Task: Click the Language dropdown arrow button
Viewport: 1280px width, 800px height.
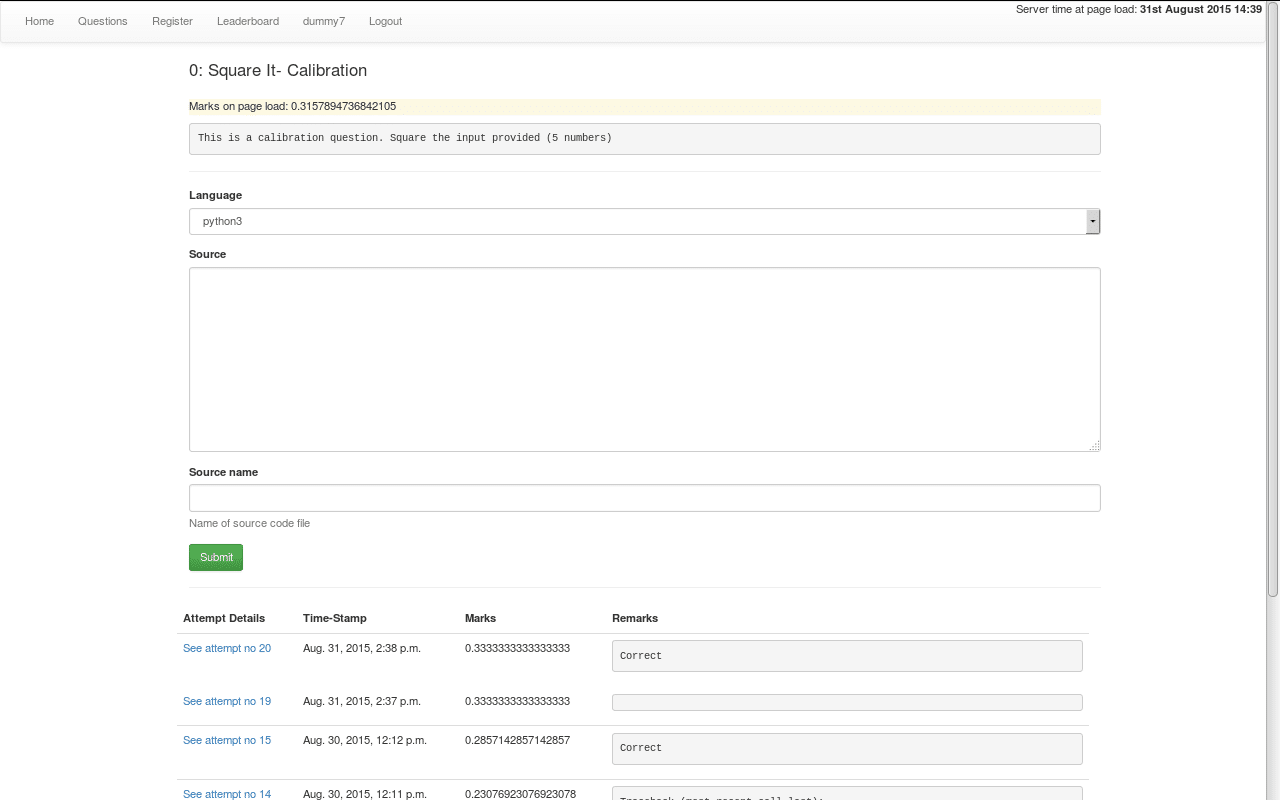Action: (1093, 221)
